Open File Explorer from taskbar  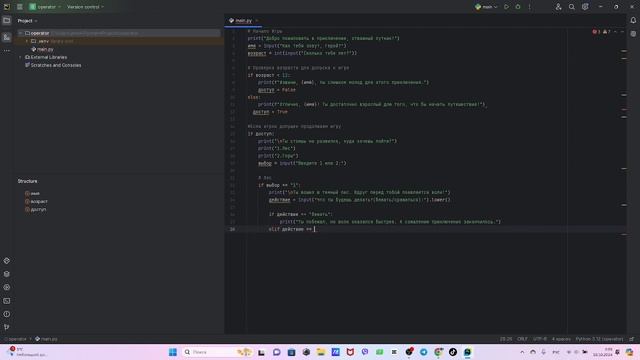321,352
